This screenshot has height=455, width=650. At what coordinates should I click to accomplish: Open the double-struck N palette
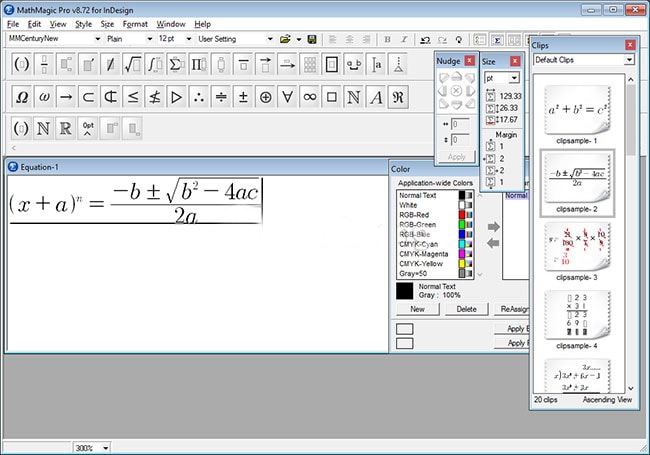(354, 97)
